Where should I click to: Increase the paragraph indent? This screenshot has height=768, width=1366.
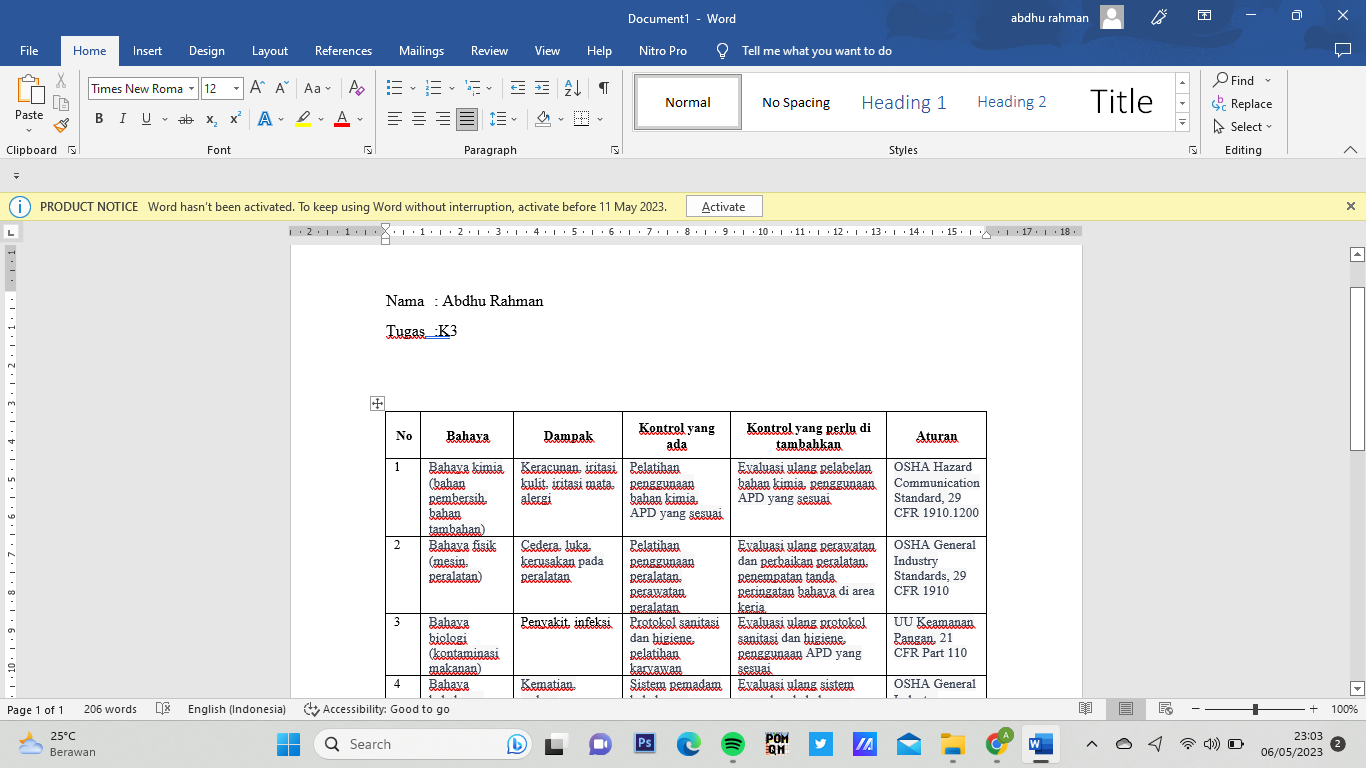(x=542, y=88)
